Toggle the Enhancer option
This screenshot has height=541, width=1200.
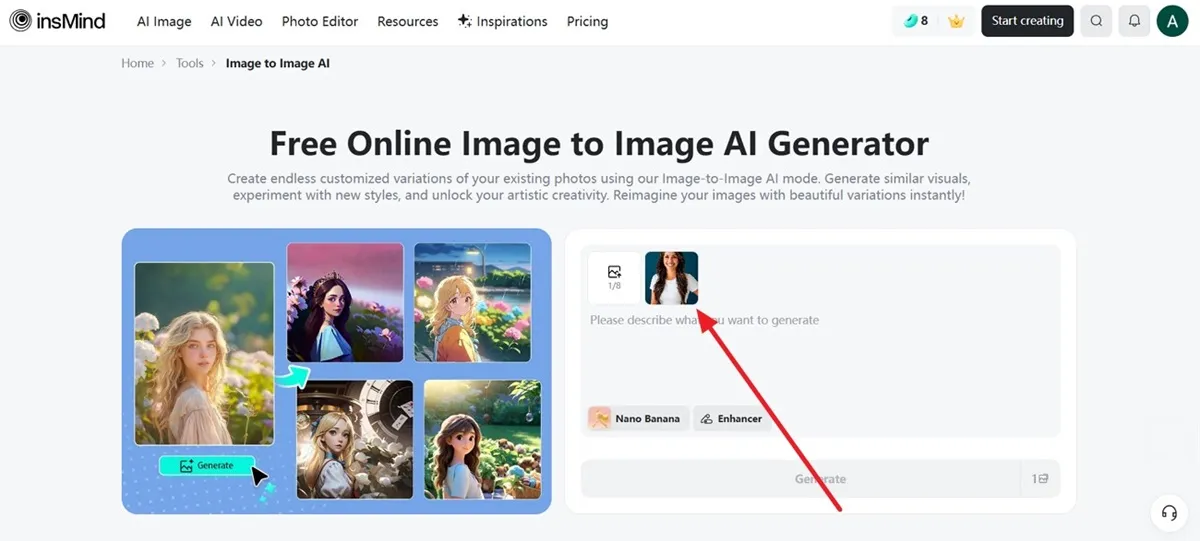[x=731, y=419]
